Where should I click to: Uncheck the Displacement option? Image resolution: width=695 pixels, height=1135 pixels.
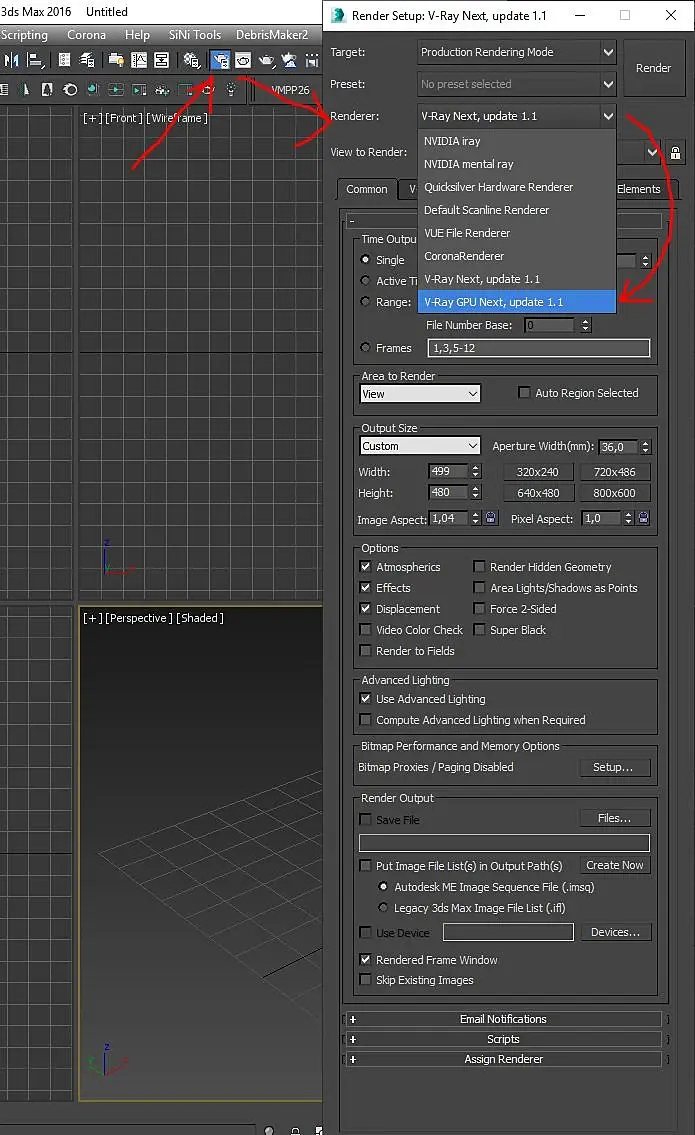click(366, 609)
